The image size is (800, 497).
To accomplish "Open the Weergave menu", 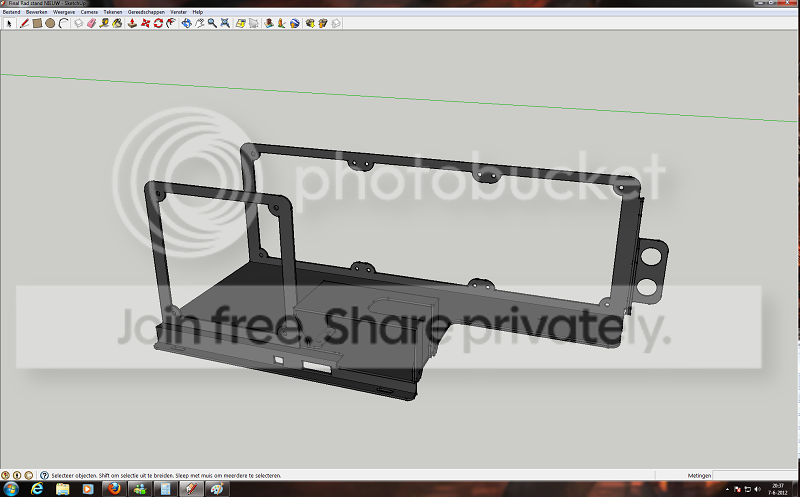I will click(x=64, y=12).
